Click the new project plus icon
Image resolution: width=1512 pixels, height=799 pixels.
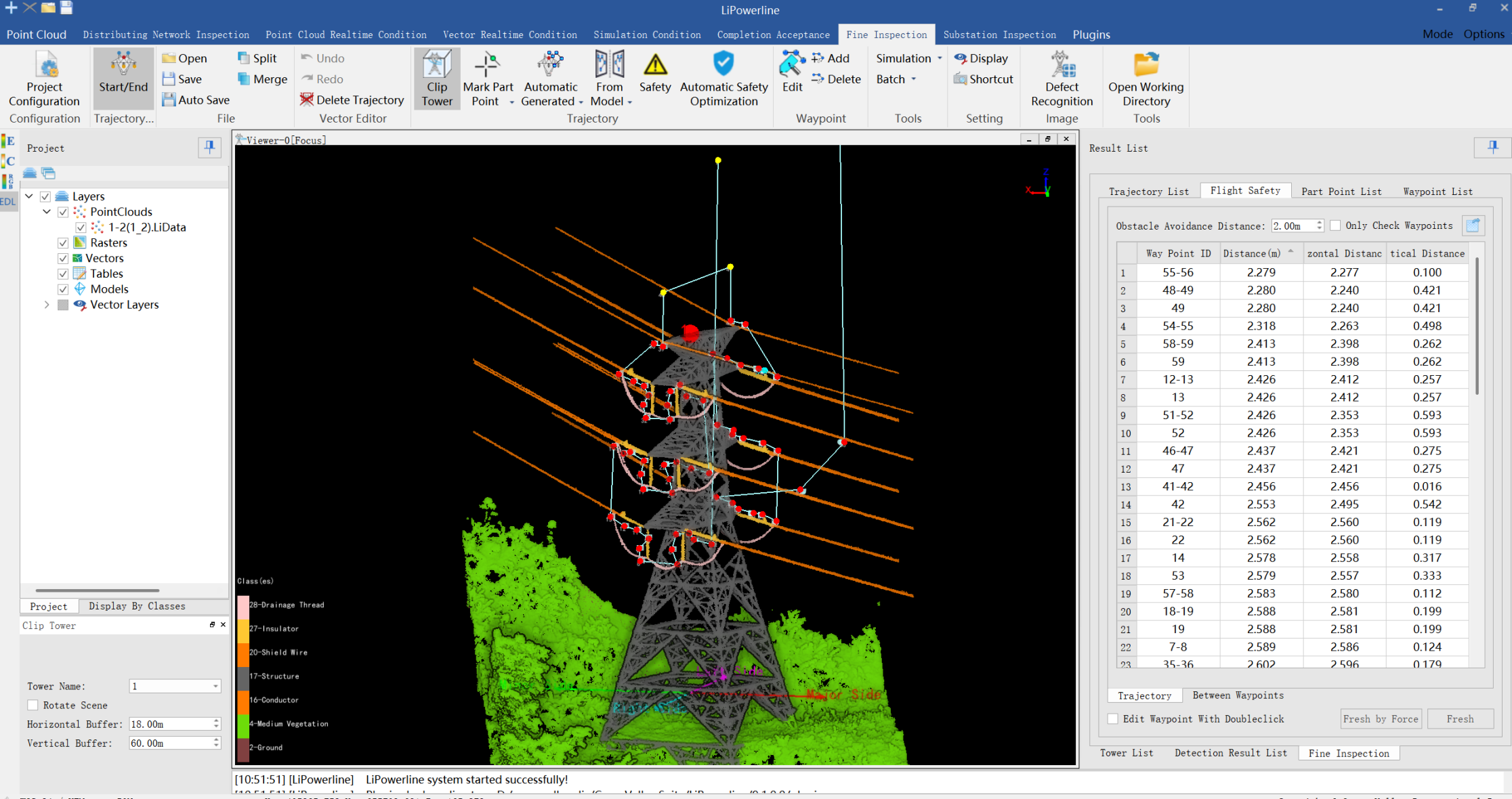click(11, 7)
